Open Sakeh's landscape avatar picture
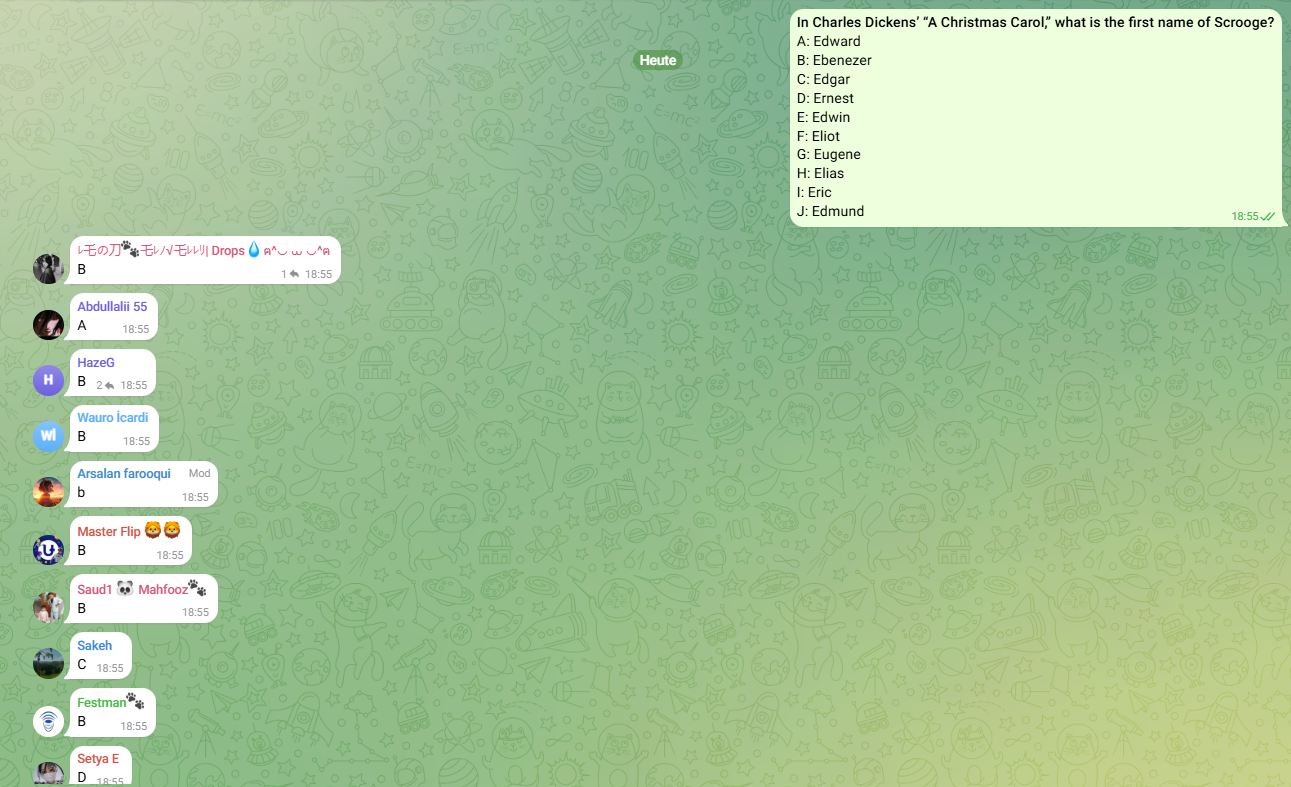The height and width of the screenshot is (787, 1291). click(48, 663)
